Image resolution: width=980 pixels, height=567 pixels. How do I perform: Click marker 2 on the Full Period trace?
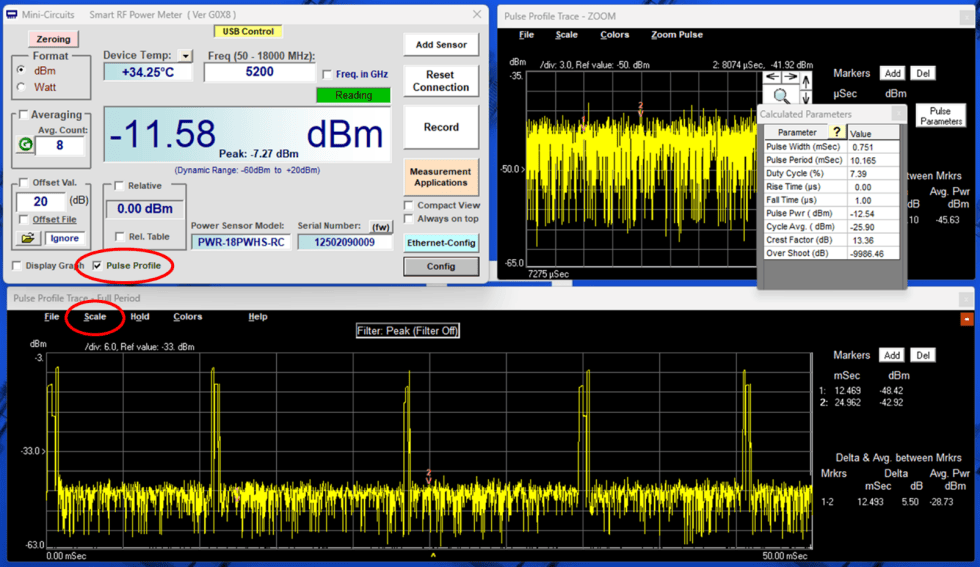coord(429,476)
